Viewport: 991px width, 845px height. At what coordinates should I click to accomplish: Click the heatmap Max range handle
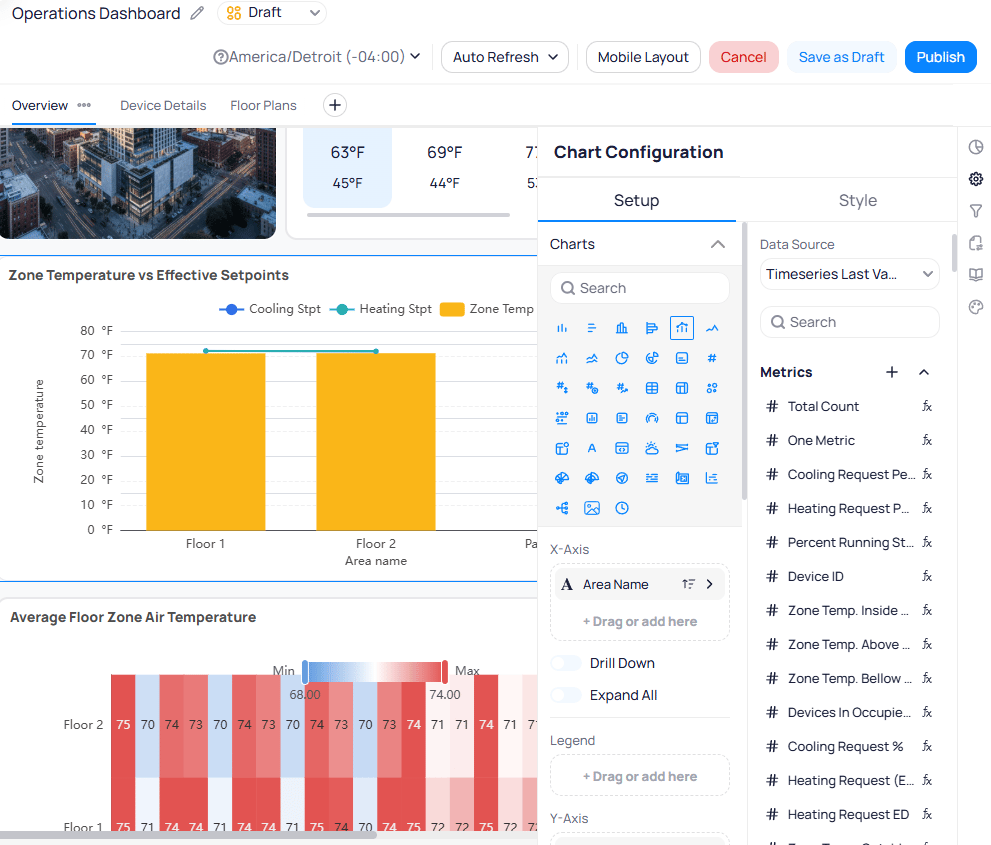[x=445, y=672]
